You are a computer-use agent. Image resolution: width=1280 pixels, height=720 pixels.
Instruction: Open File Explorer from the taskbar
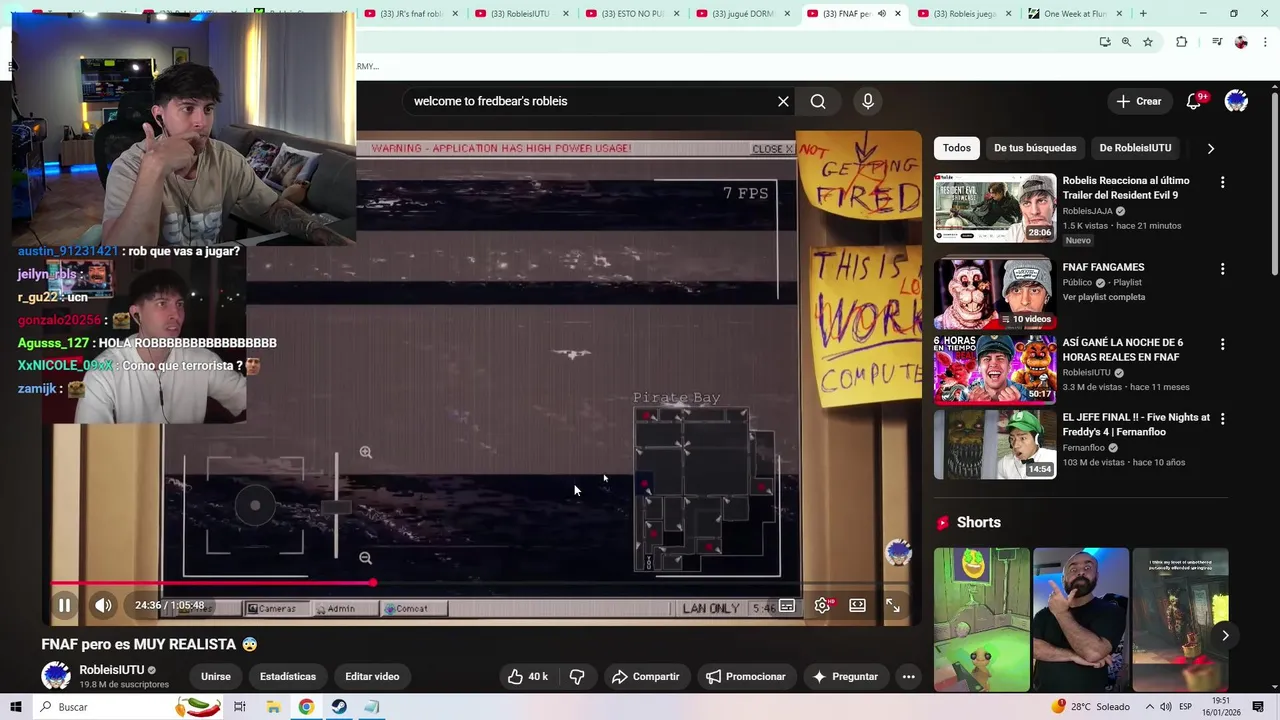[x=273, y=707]
